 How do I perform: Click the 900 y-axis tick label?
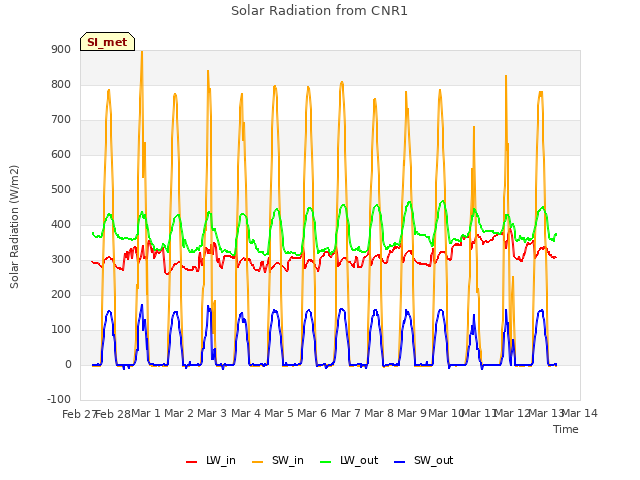coord(61,49)
